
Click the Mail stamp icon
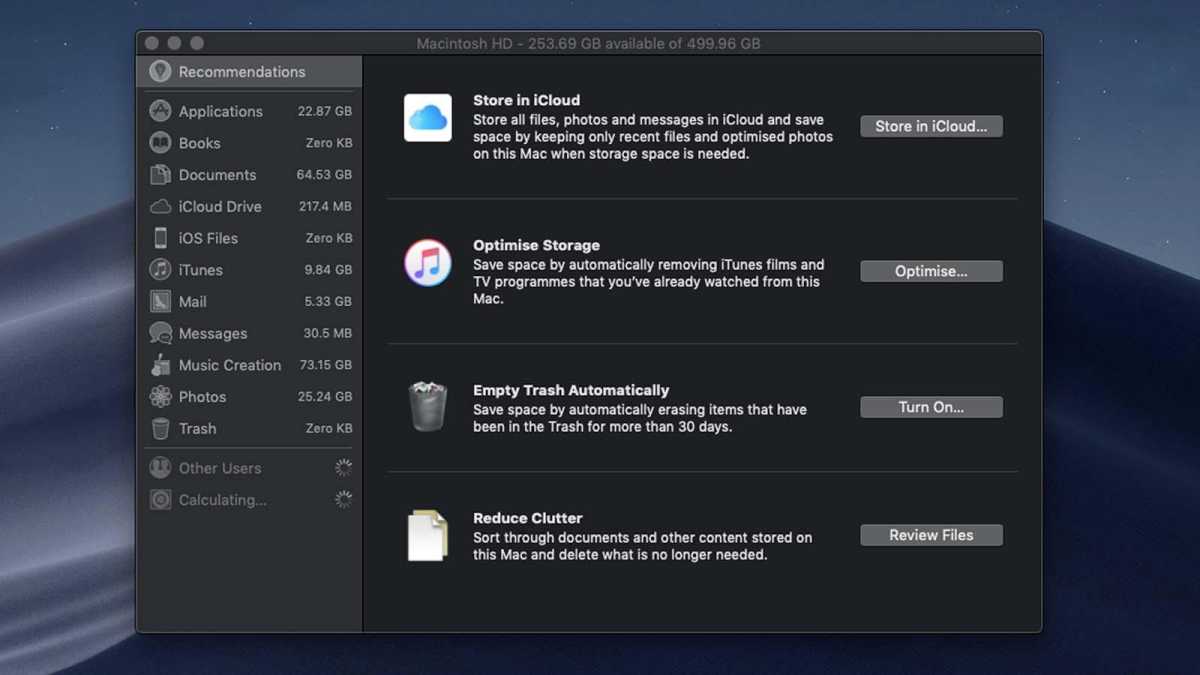[160, 301]
